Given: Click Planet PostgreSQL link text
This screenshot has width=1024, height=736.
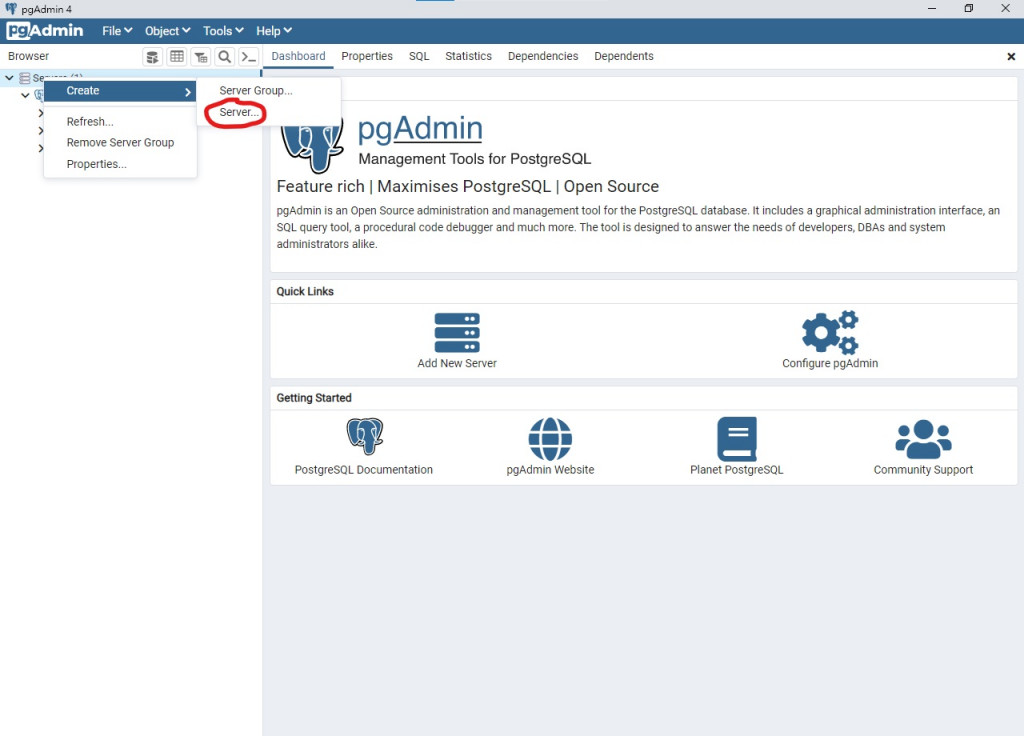Looking at the screenshot, I should (x=737, y=470).
